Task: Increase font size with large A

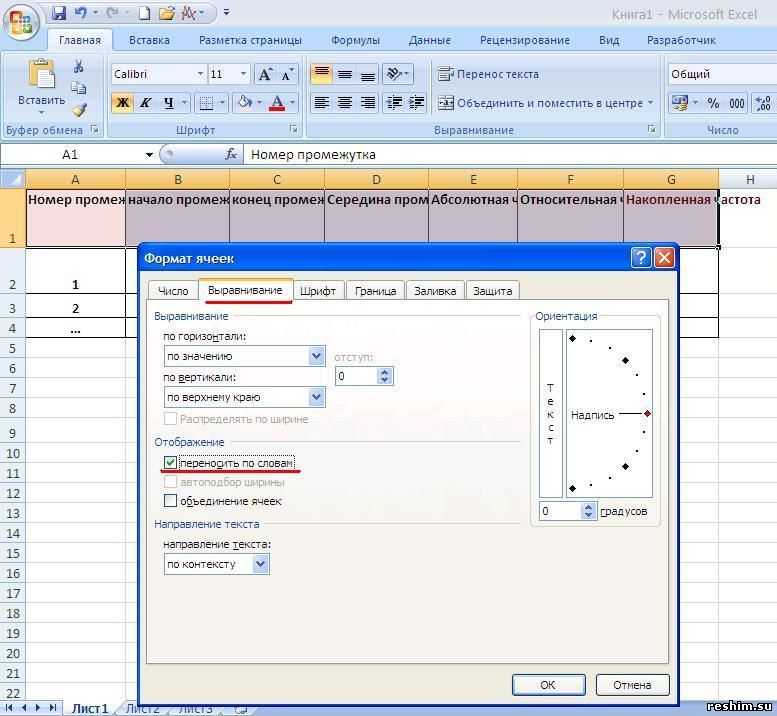Action: [x=265, y=74]
